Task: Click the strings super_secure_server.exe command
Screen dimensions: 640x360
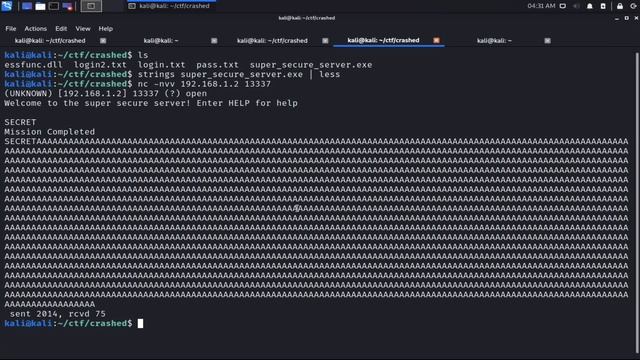Action: point(239,74)
